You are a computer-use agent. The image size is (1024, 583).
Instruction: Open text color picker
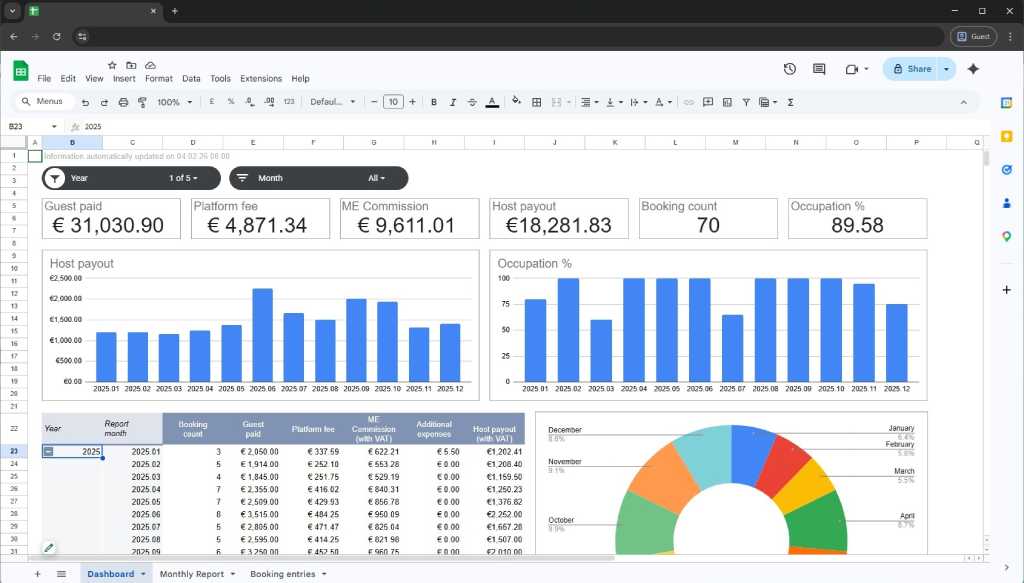click(x=492, y=102)
